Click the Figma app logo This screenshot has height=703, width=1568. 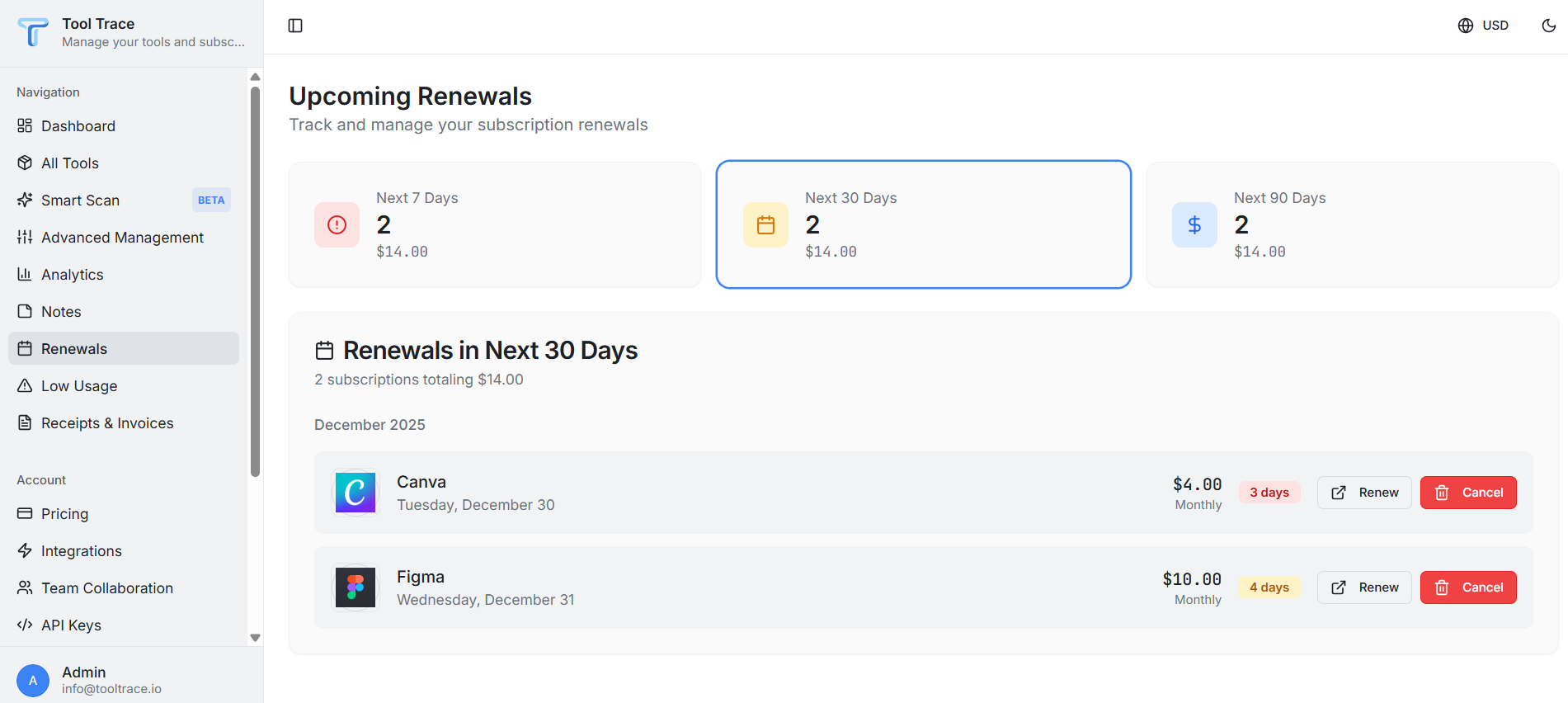click(x=356, y=587)
